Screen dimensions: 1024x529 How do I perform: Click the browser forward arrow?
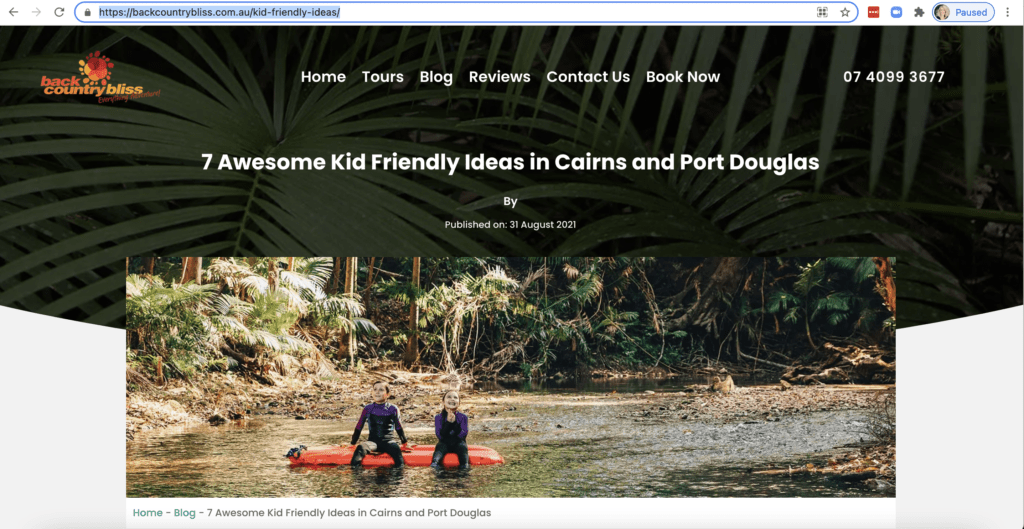pos(36,12)
